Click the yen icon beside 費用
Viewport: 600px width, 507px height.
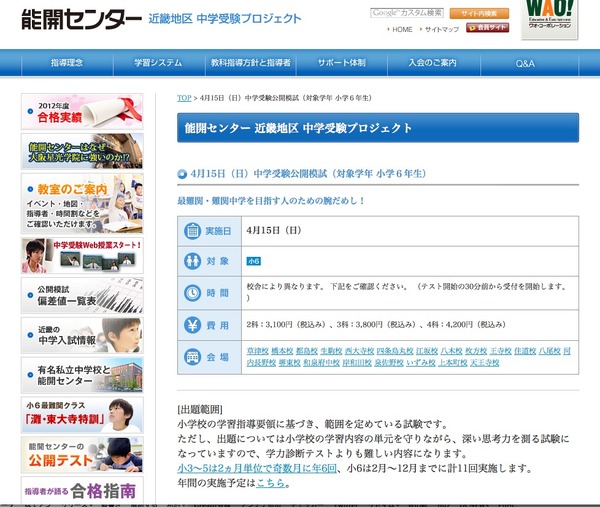coord(193,325)
